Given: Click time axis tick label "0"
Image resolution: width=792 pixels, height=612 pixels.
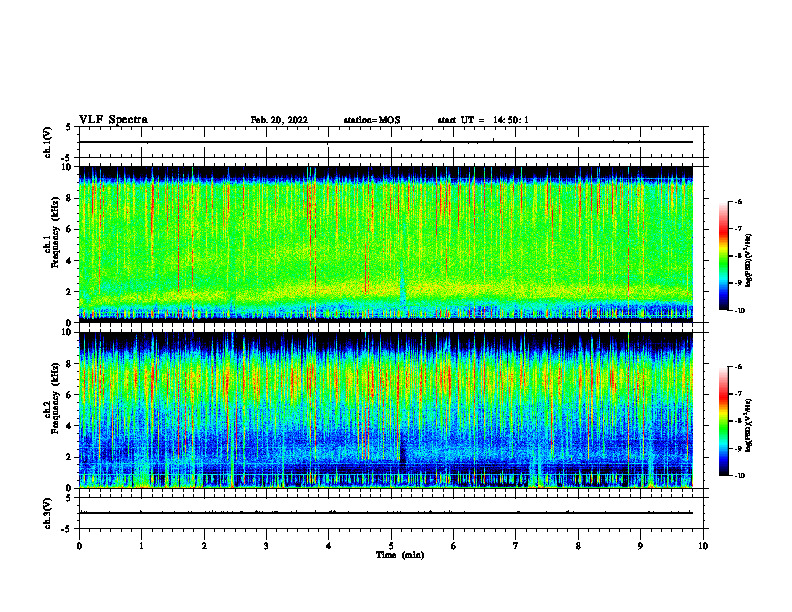Looking at the screenshot, I should coord(79,546).
